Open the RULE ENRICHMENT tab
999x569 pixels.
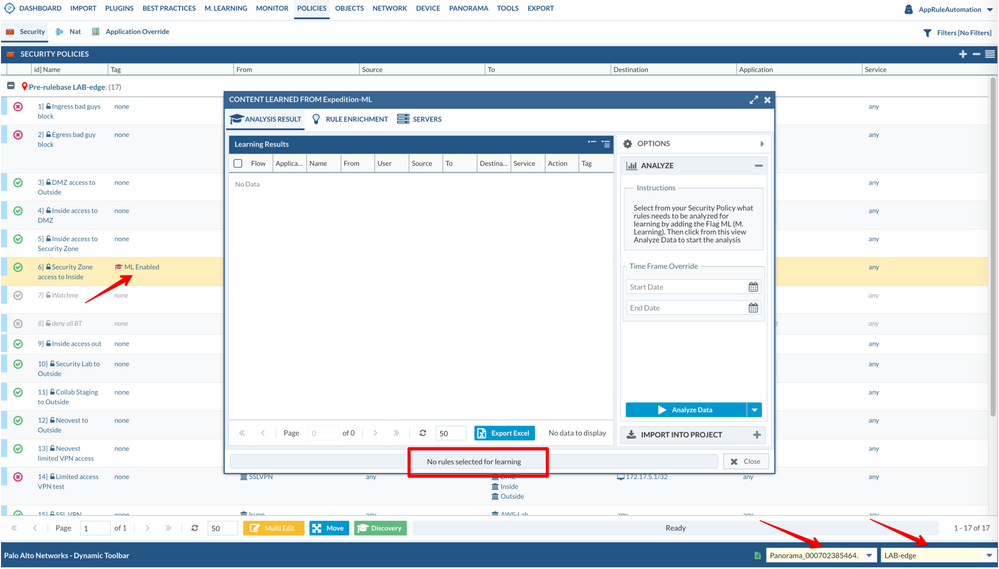tap(350, 119)
